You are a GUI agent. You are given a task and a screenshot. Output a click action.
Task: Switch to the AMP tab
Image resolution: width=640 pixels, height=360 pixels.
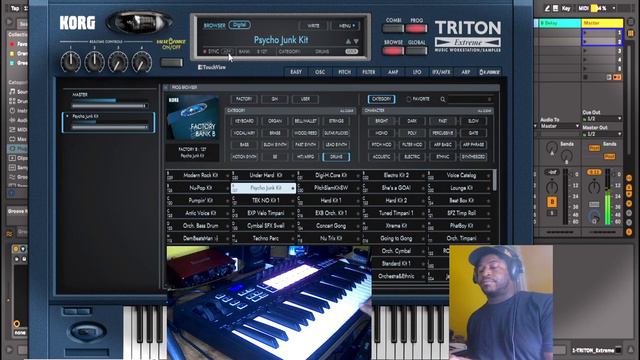[x=393, y=72]
